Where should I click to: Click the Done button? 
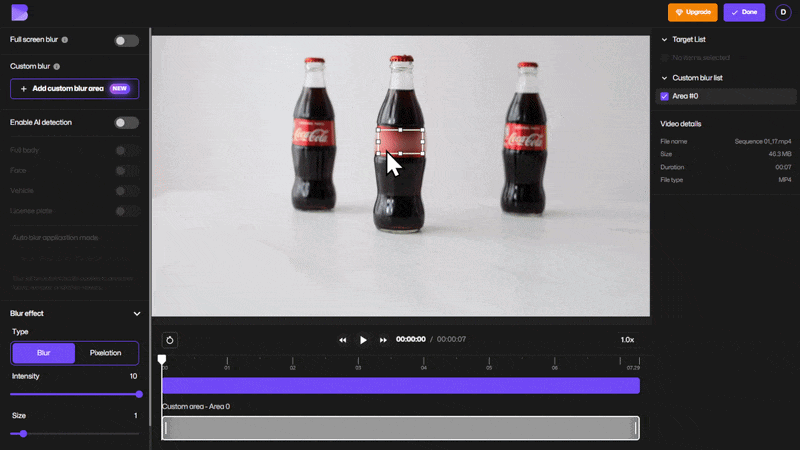coord(744,12)
